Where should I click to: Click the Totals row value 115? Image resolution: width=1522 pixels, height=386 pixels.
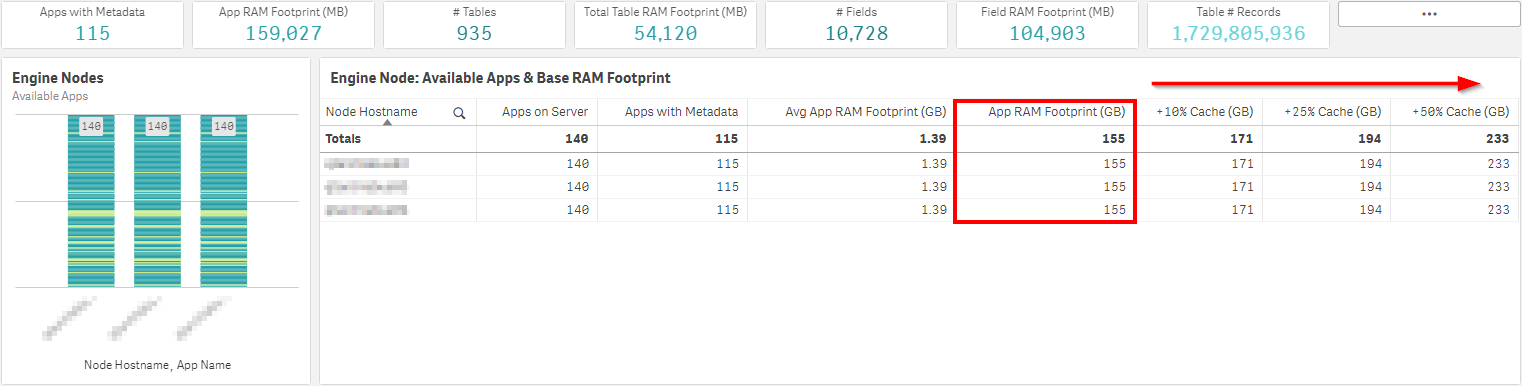[x=727, y=139]
